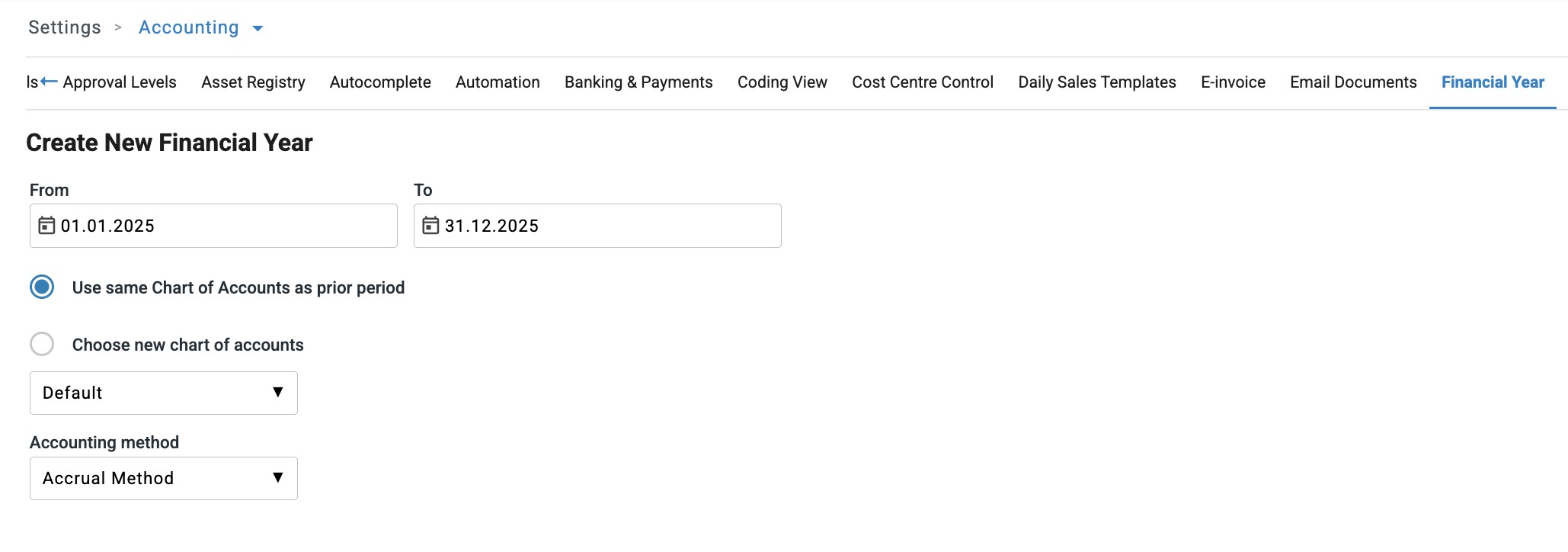Expand the Accounting breadcrumb dropdown
This screenshot has width=1568, height=552.
258,28
